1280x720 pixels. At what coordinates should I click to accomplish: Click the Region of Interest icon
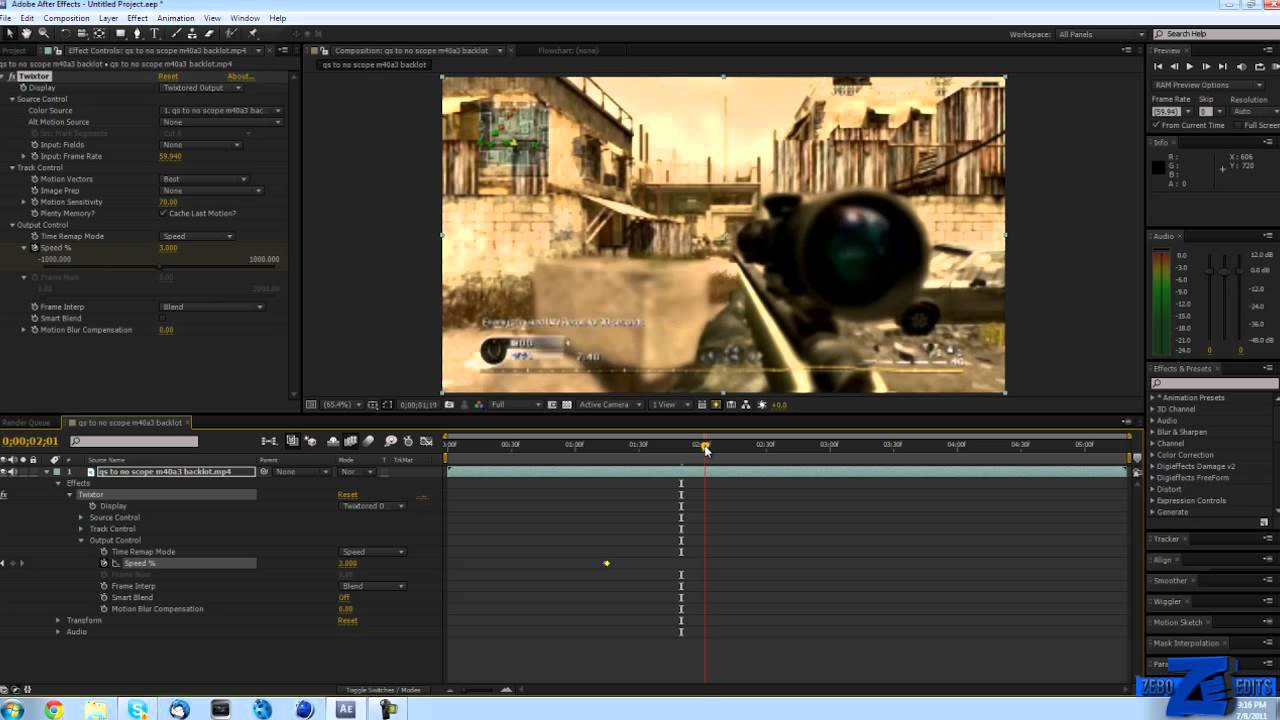click(552, 405)
